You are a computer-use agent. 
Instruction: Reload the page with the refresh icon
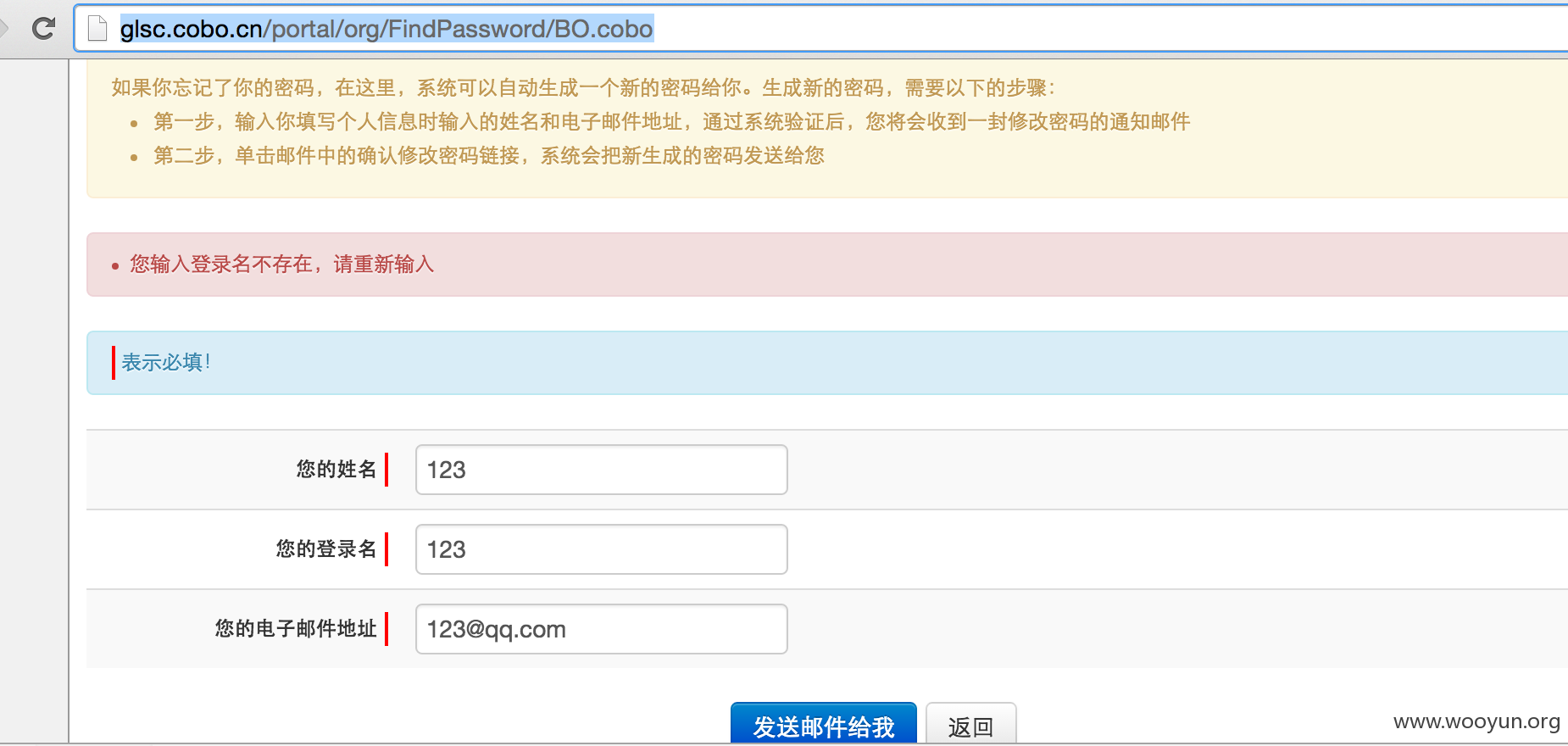pyautogui.click(x=43, y=29)
